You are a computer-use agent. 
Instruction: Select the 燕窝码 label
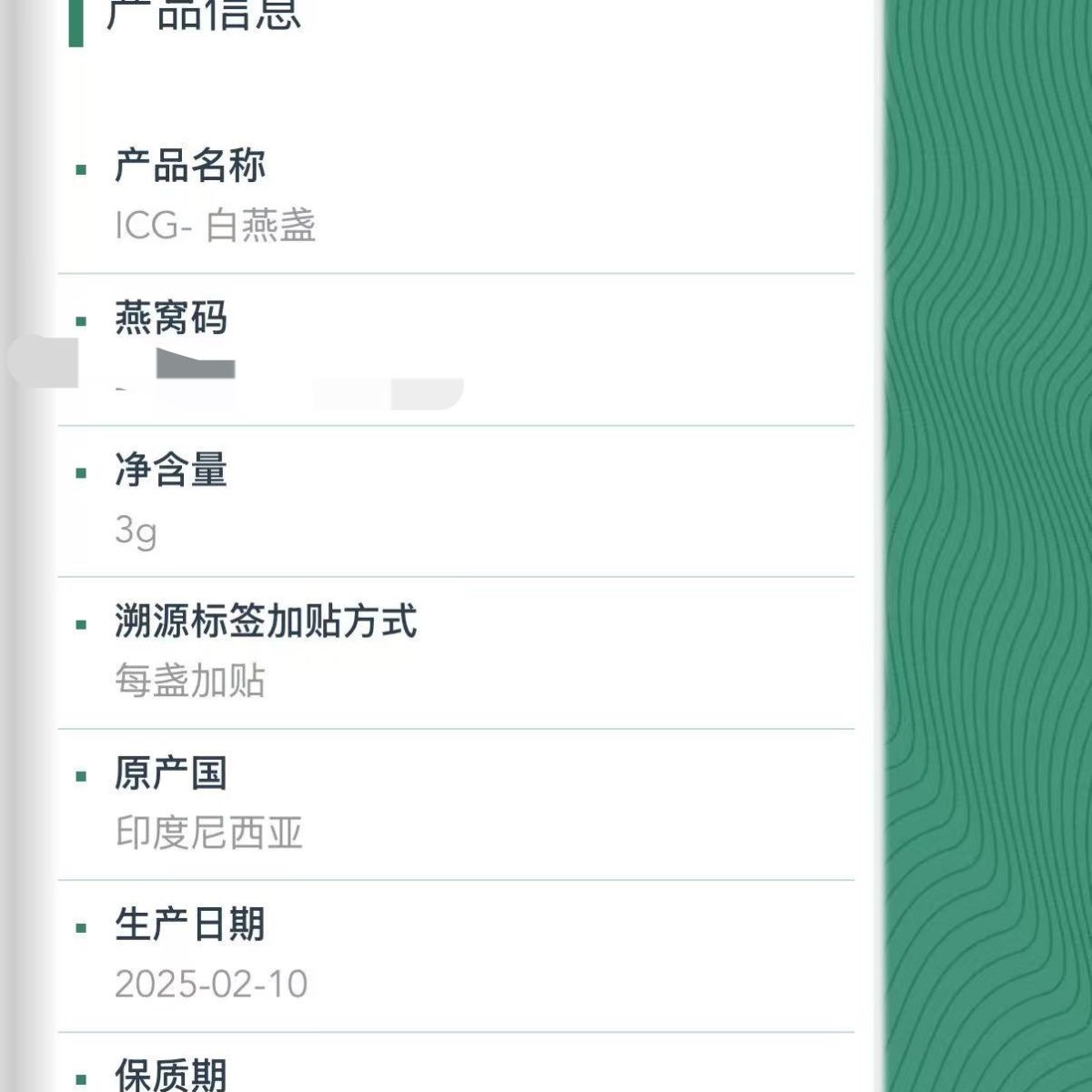click(x=171, y=318)
